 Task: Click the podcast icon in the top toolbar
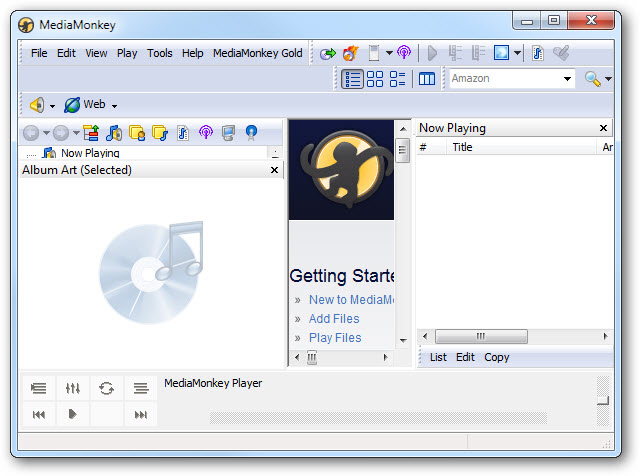coord(404,53)
